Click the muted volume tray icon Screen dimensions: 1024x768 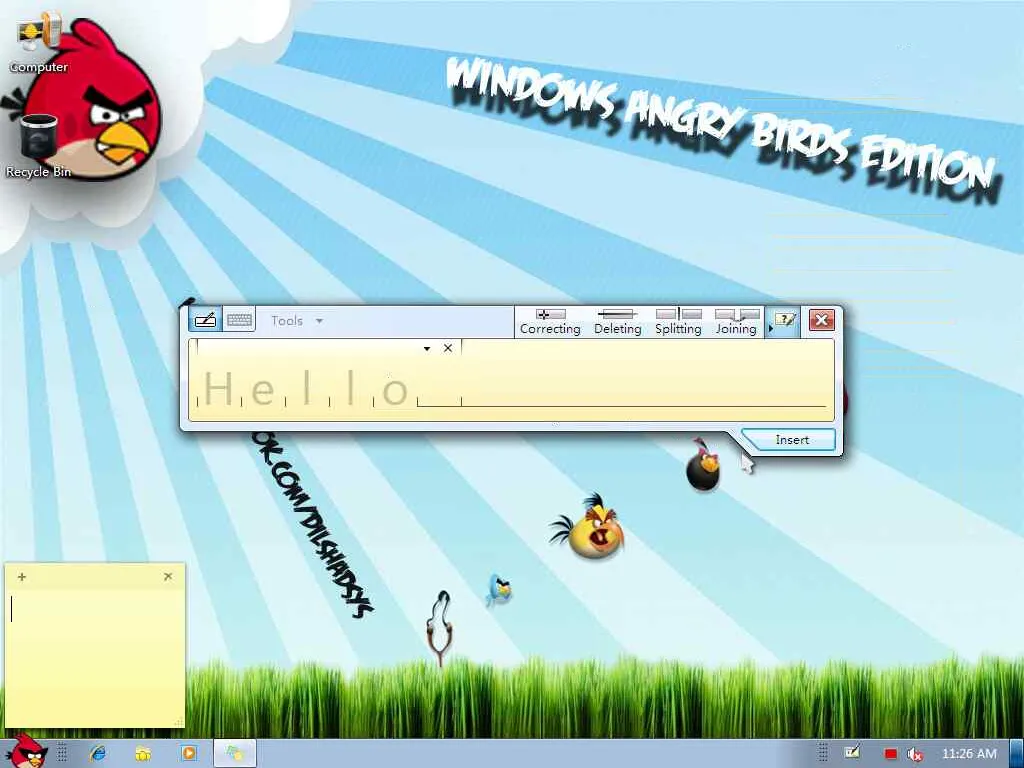pyautogui.click(x=916, y=754)
